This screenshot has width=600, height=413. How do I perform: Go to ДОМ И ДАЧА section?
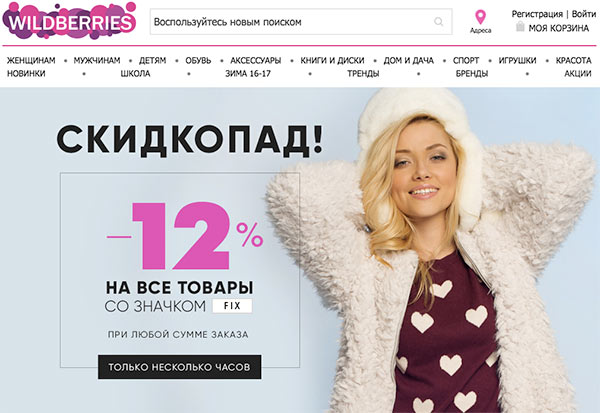[408, 60]
